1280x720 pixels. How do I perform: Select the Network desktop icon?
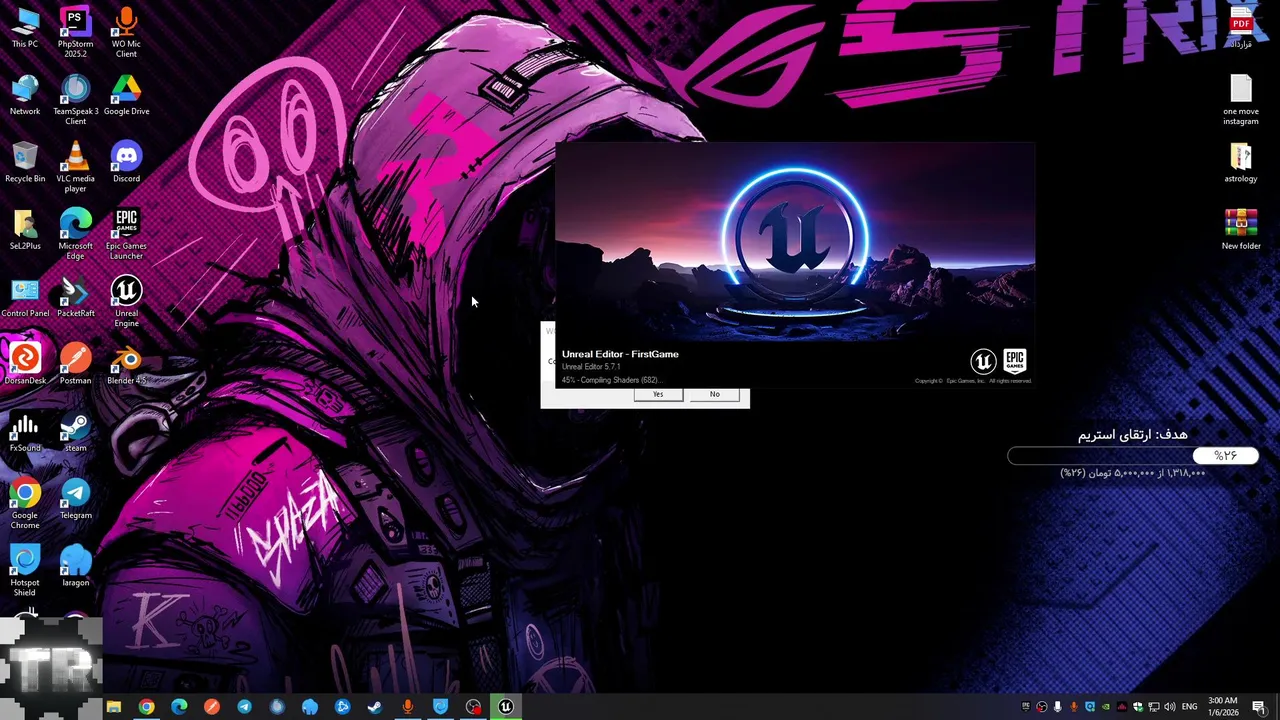[25, 96]
